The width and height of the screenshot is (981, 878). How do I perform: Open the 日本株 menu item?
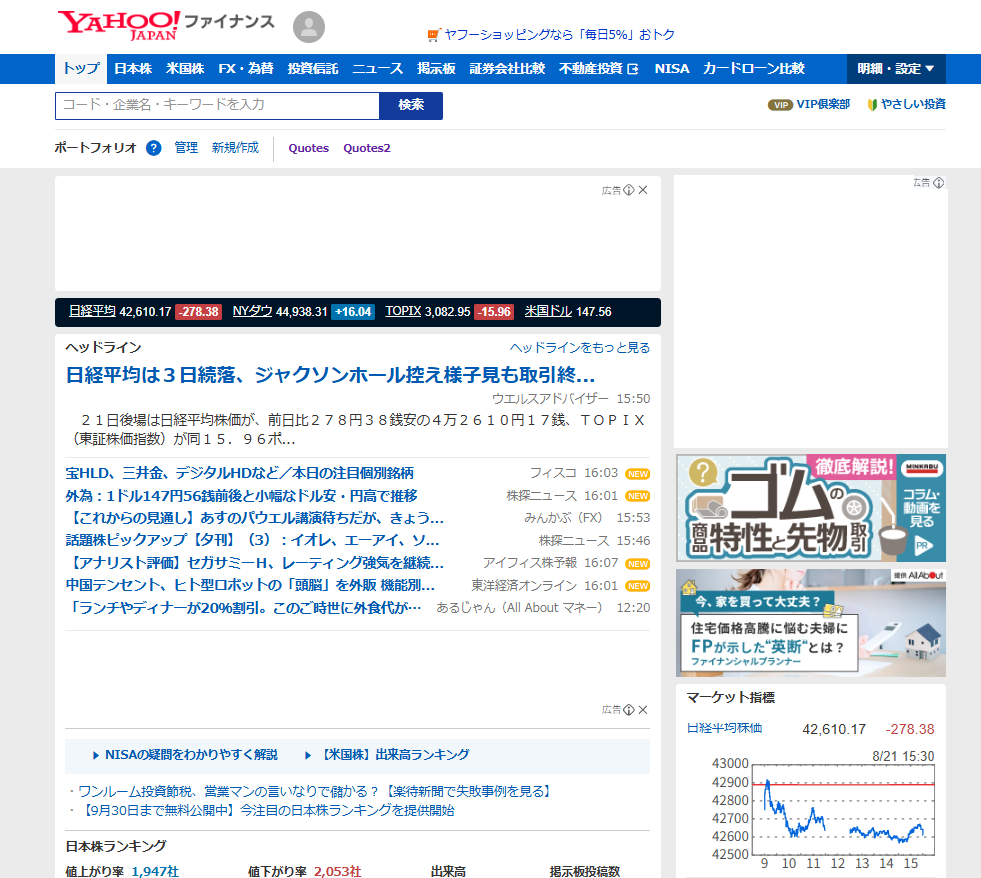pos(133,69)
